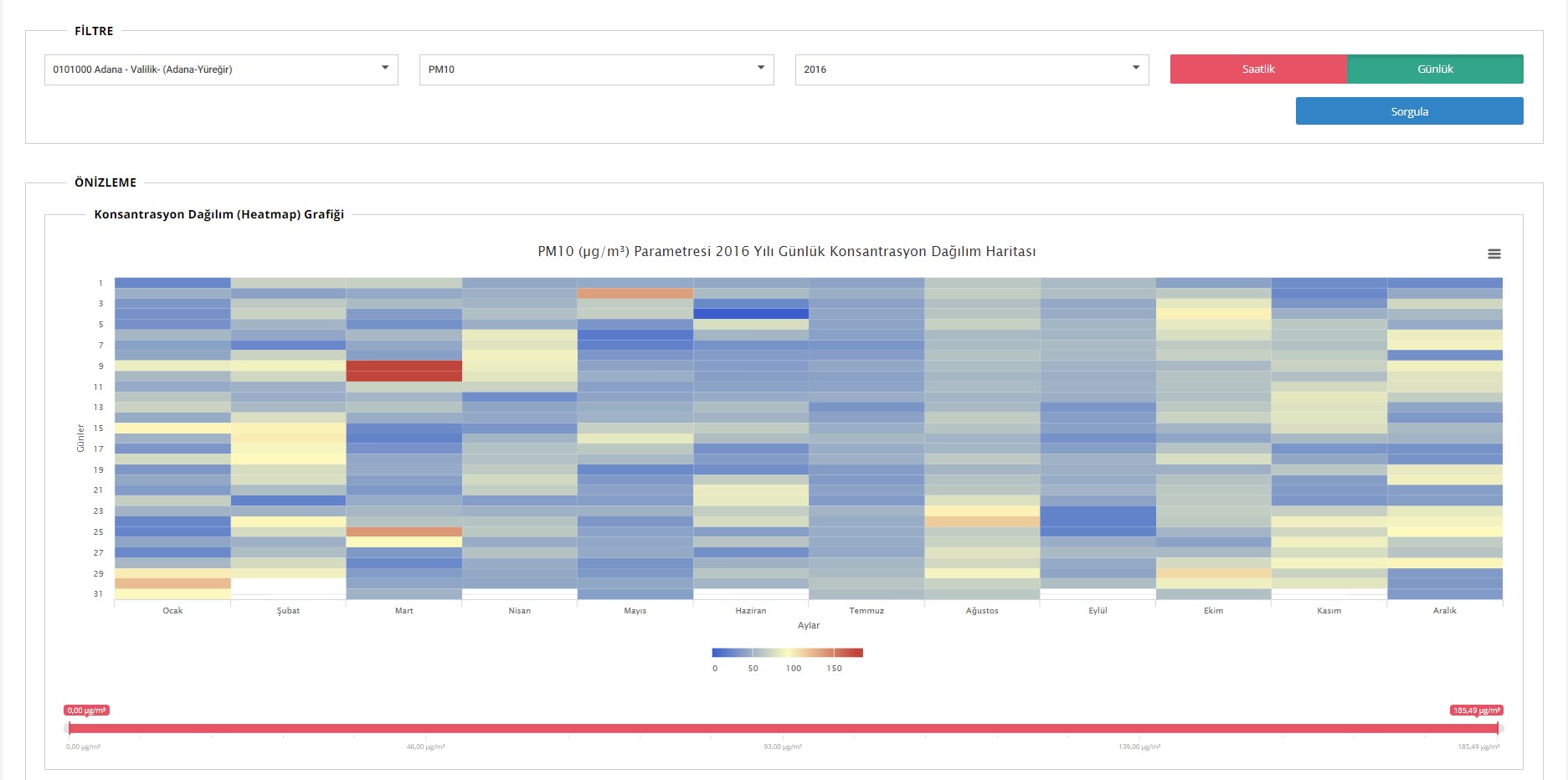Click the chart title text
The height and width of the screenshot is (780, 1568).
coord(786,252)
